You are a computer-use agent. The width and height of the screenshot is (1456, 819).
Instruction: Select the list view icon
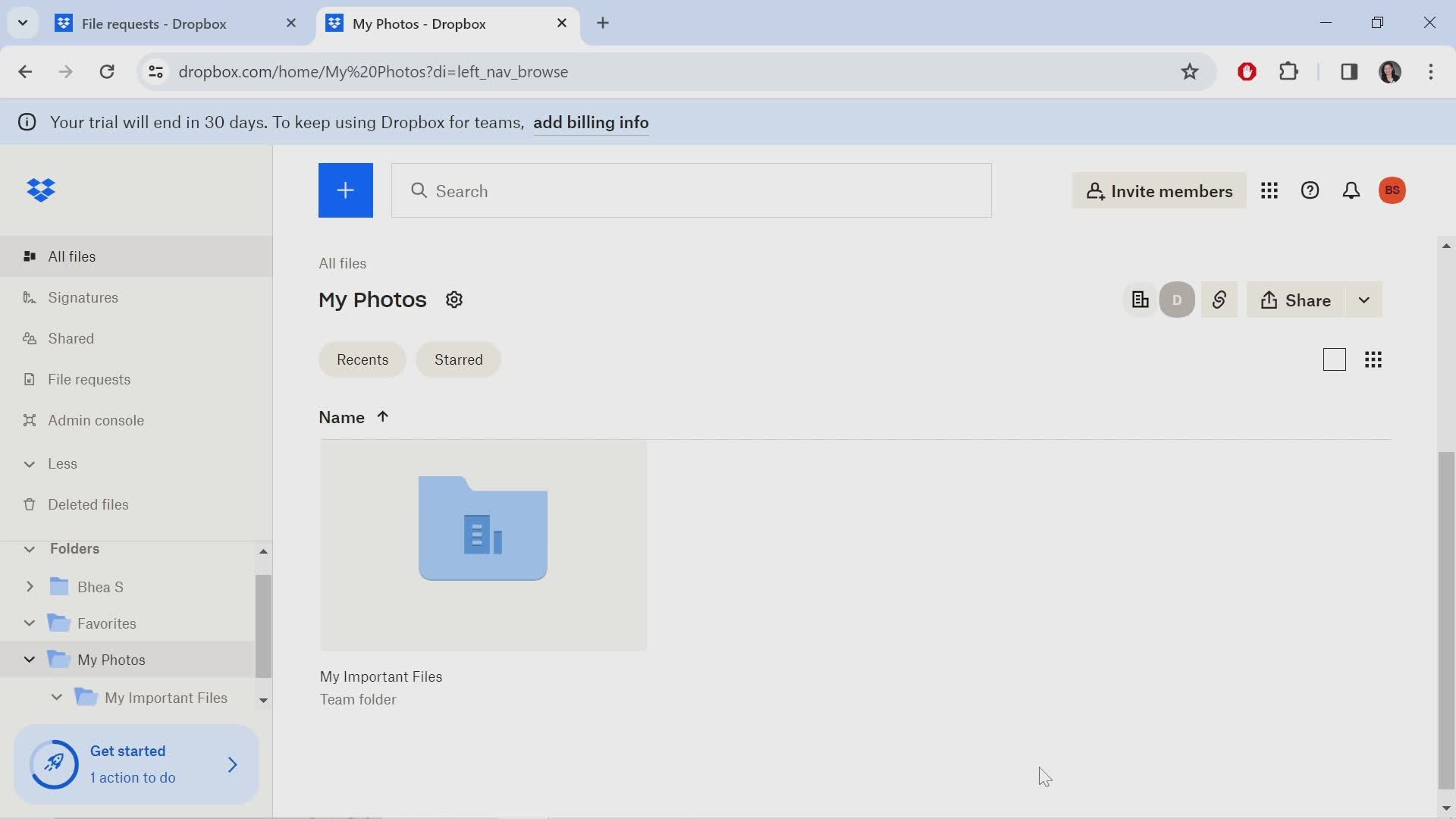tap(1334, 359)
